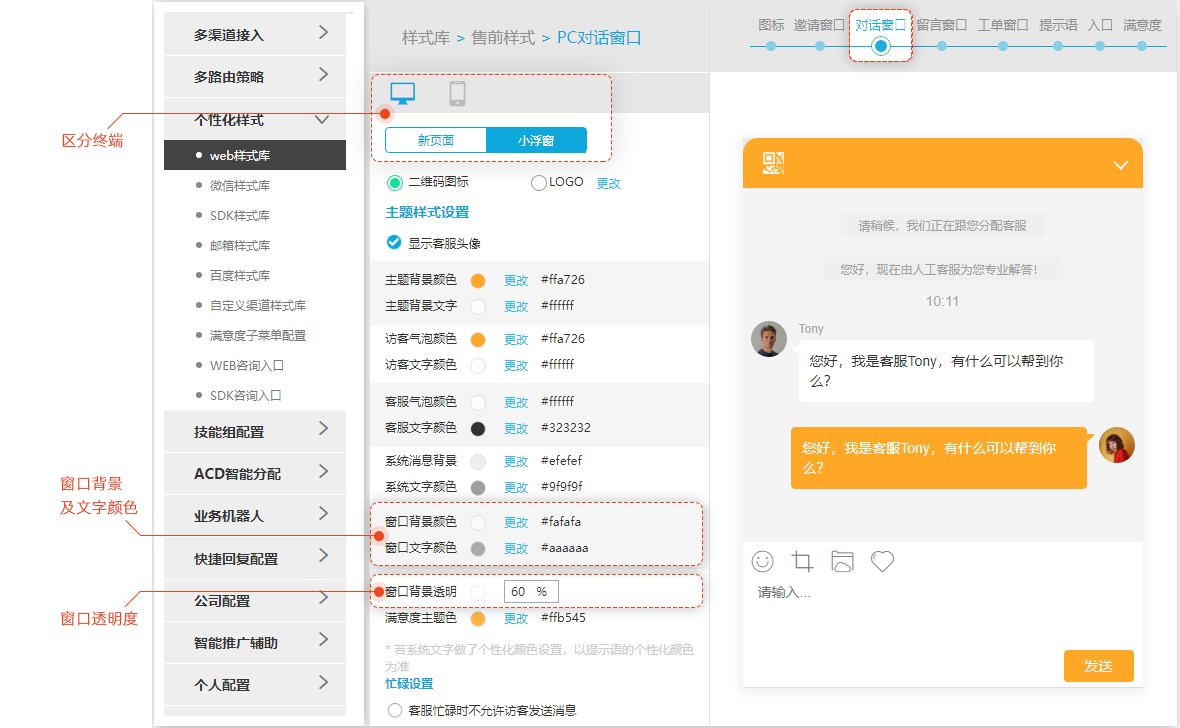Screen dimensions: 1180x728
Task: Minimize chat window using header chevron
Action: 1120,165
